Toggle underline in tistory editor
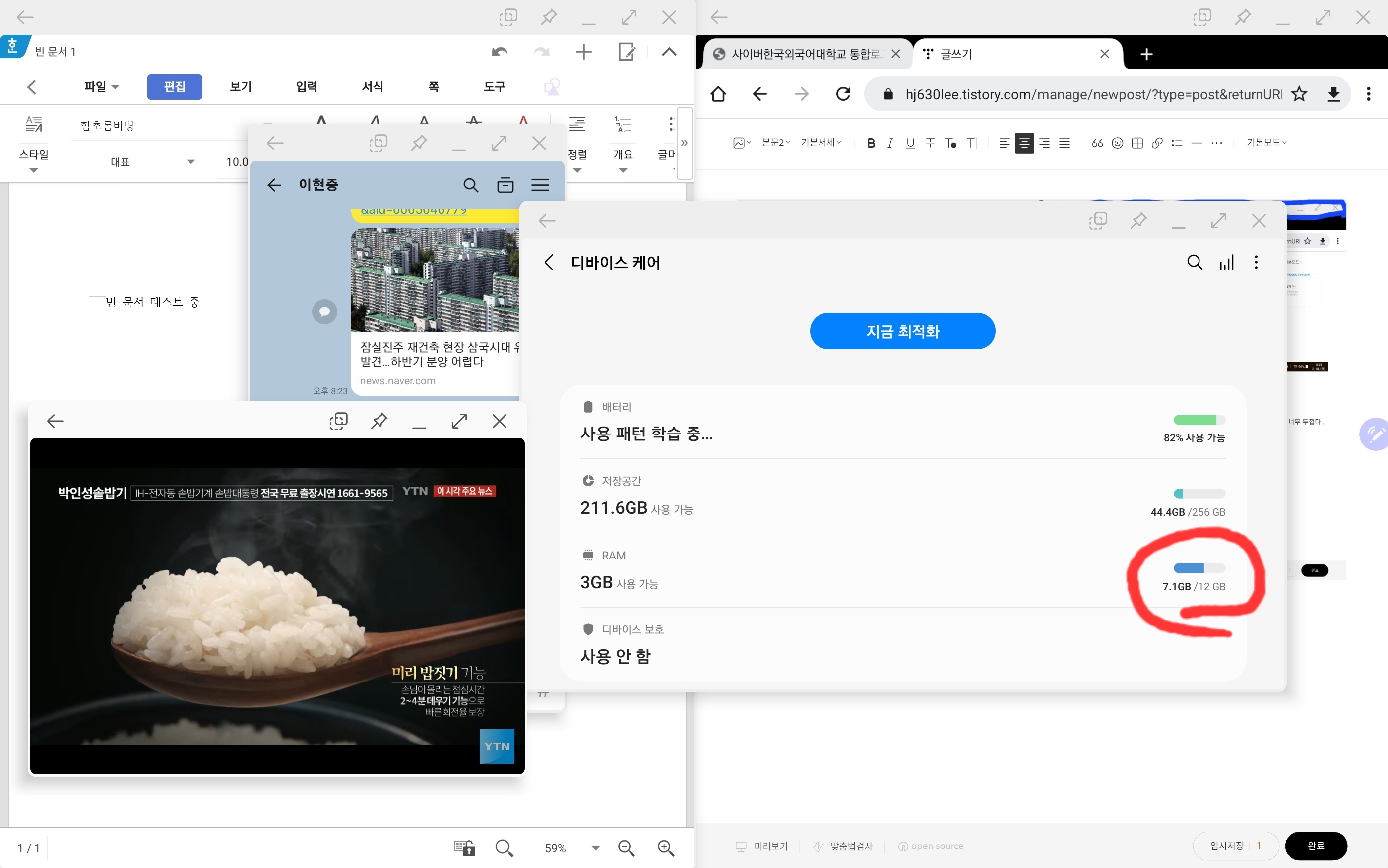The width and height of the screenshot is (1388, 868). [910, 143]
